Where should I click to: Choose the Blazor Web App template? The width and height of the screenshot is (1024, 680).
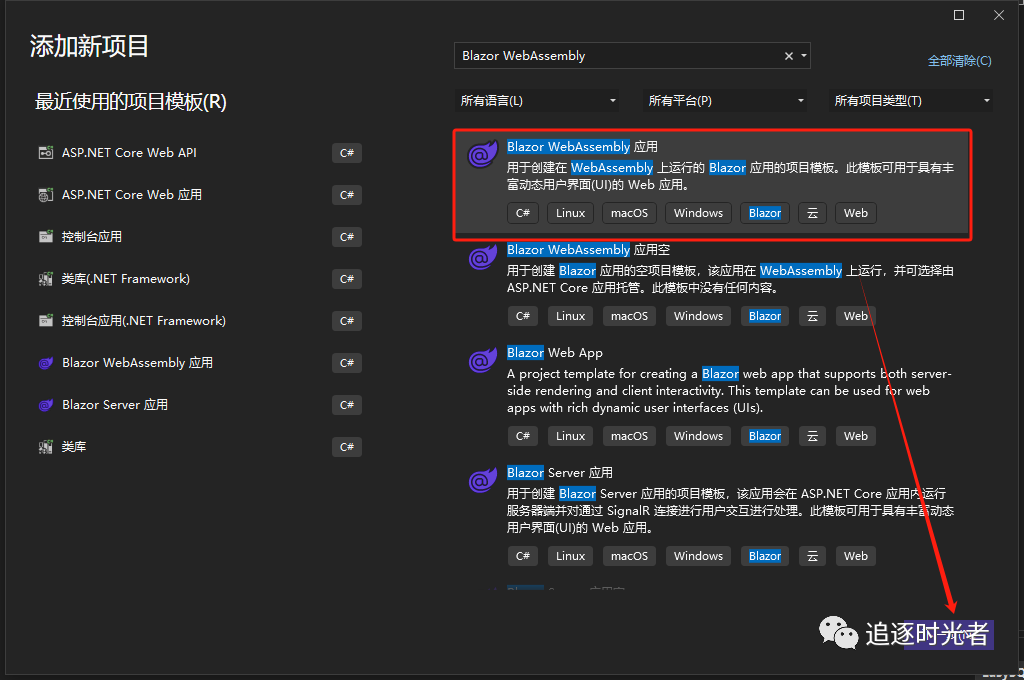pos(554,353)
